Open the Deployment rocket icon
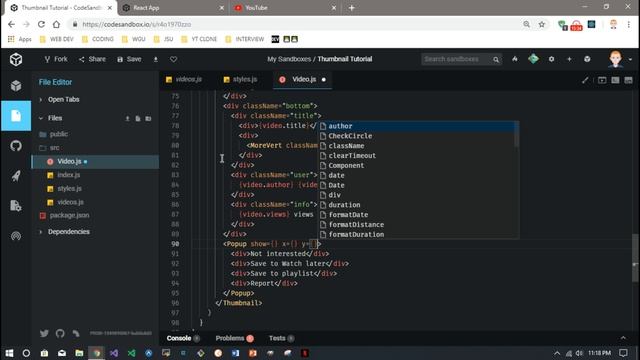Image resolution: width=640 pixels, height=360 pixels. point(16,176)
